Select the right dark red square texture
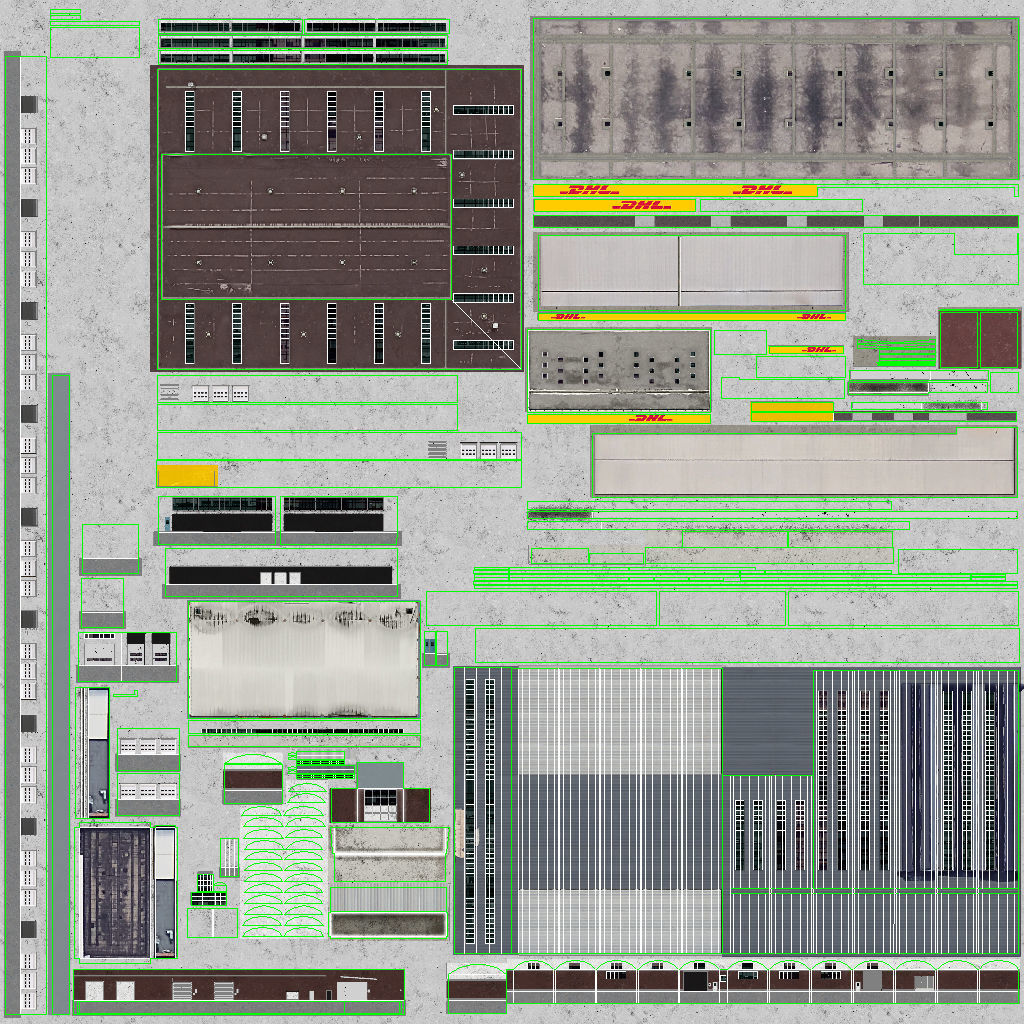 pos(999,340)
